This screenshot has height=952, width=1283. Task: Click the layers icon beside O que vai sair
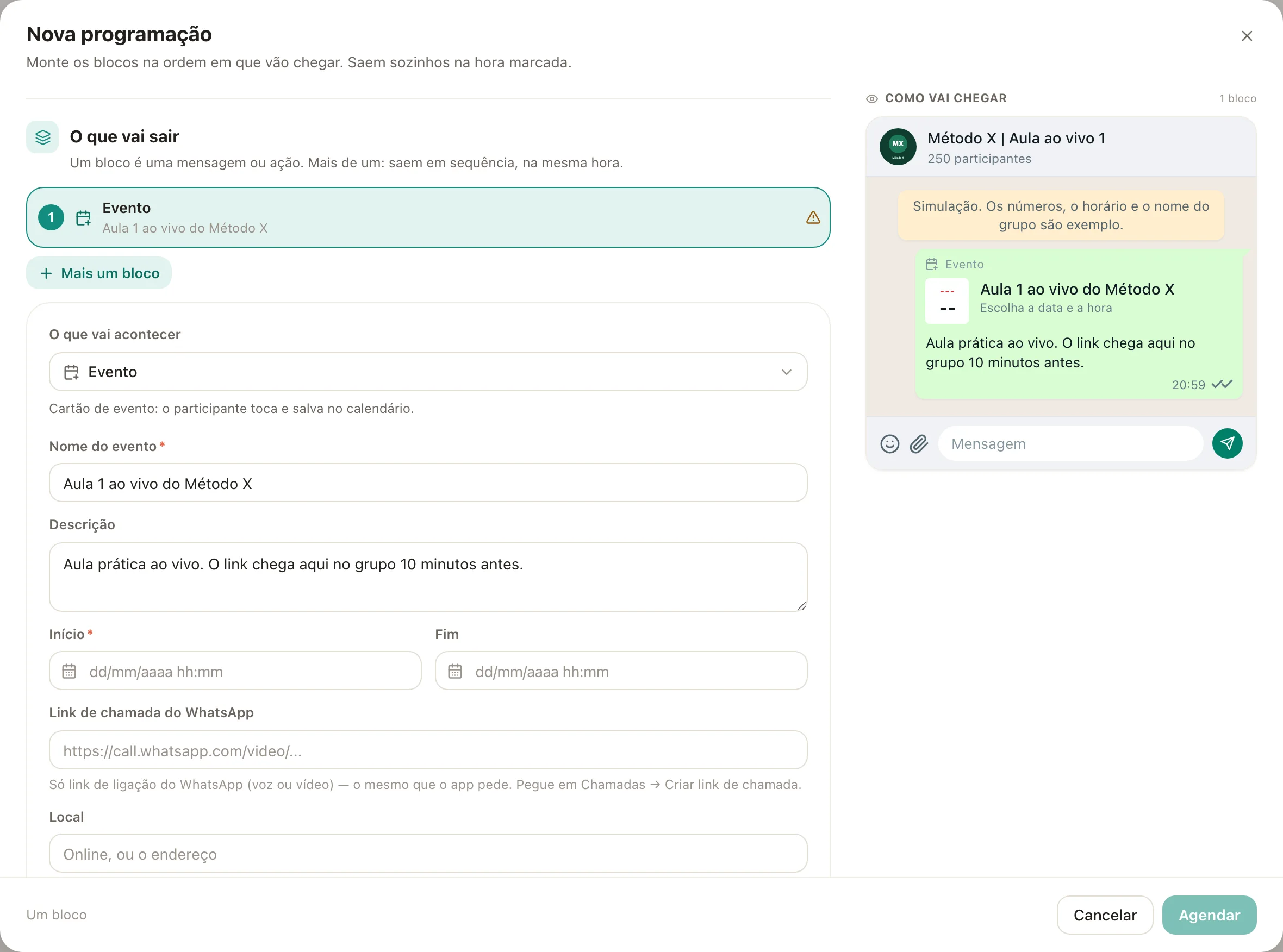click(x=42, y=137)
